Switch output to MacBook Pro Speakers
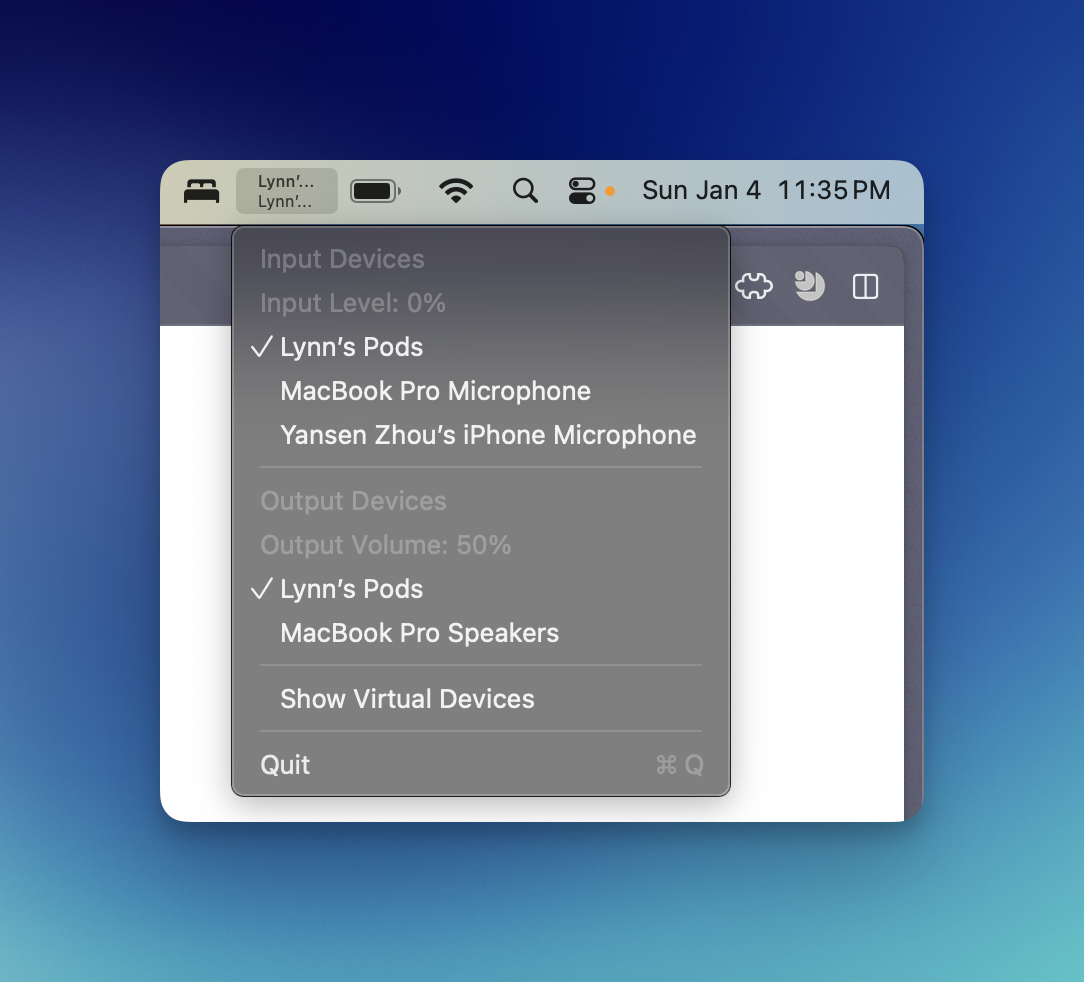This screenshot has width=1084, height=982. (x=419, y=633)
